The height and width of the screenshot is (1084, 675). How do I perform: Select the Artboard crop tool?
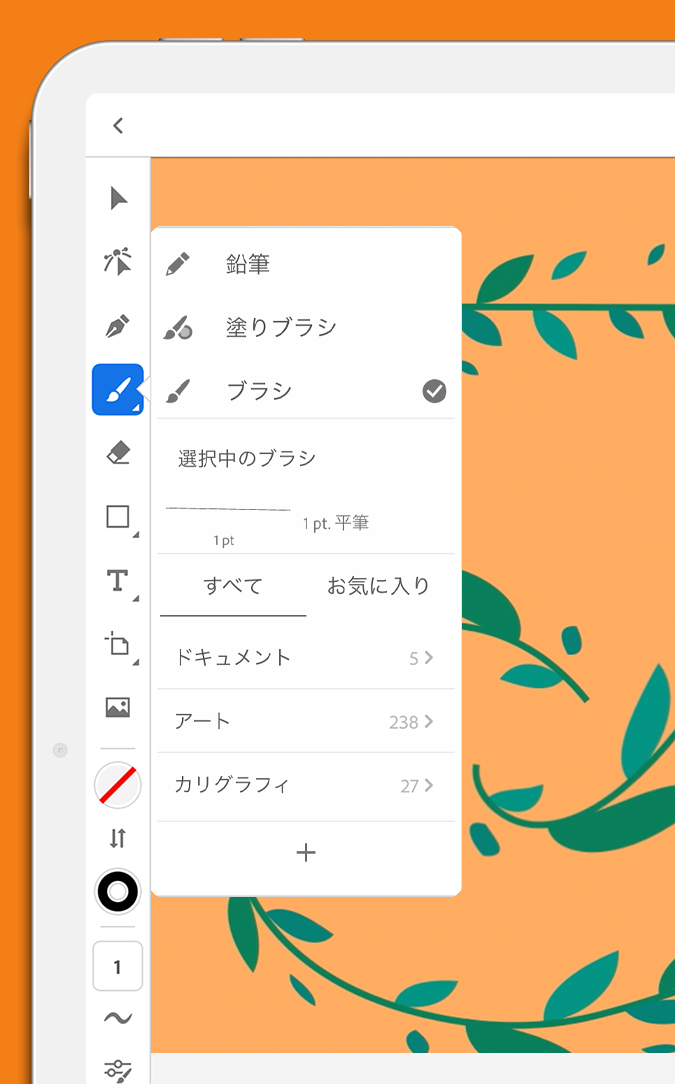click(118, 644)
